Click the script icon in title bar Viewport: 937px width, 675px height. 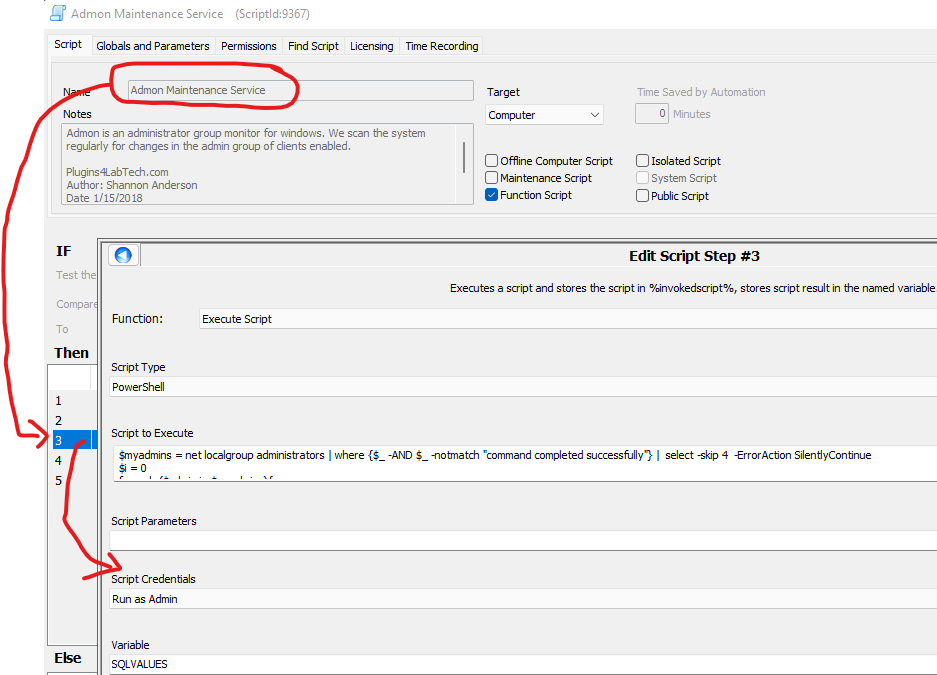(58, 14)
